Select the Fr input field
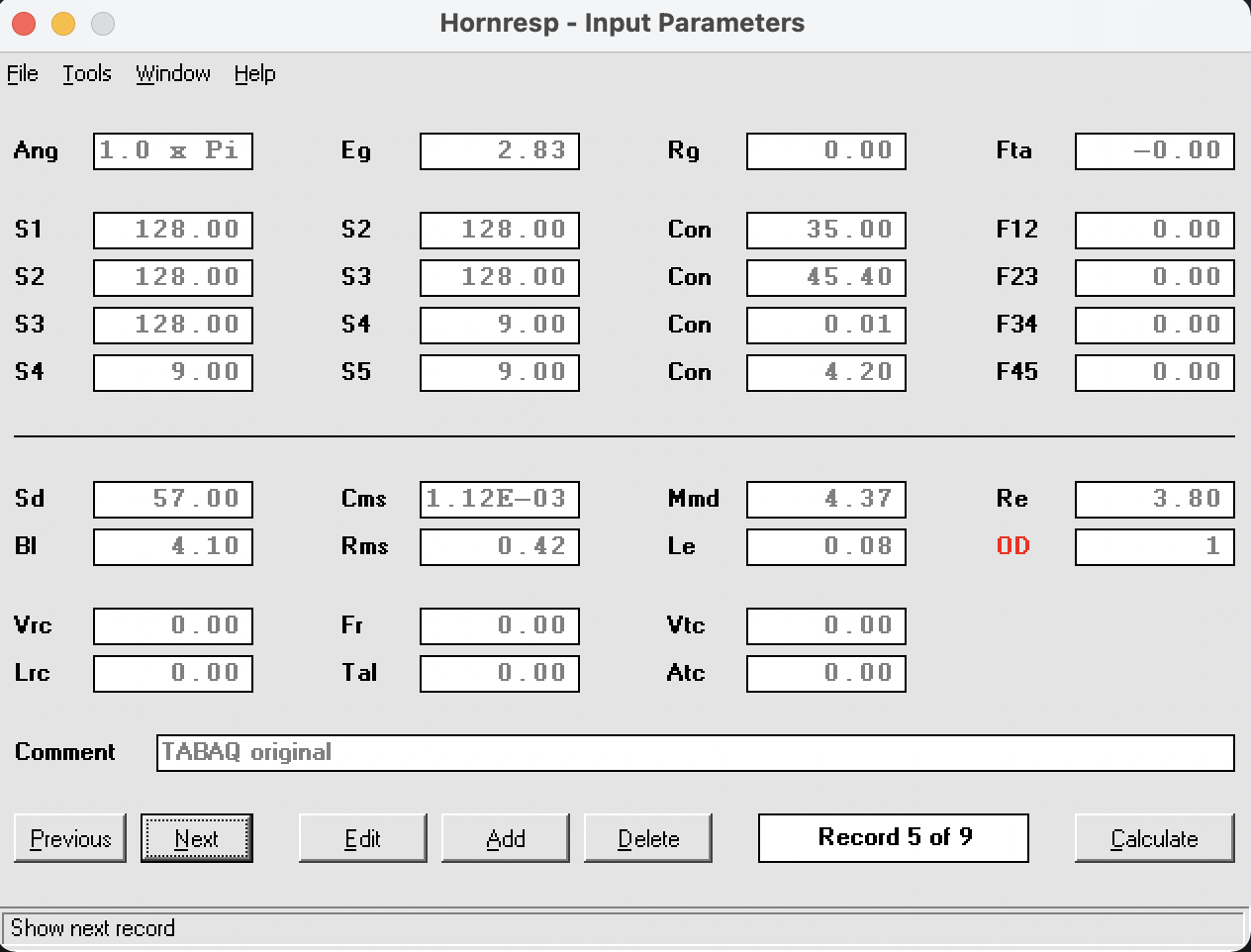 point(500,626)
